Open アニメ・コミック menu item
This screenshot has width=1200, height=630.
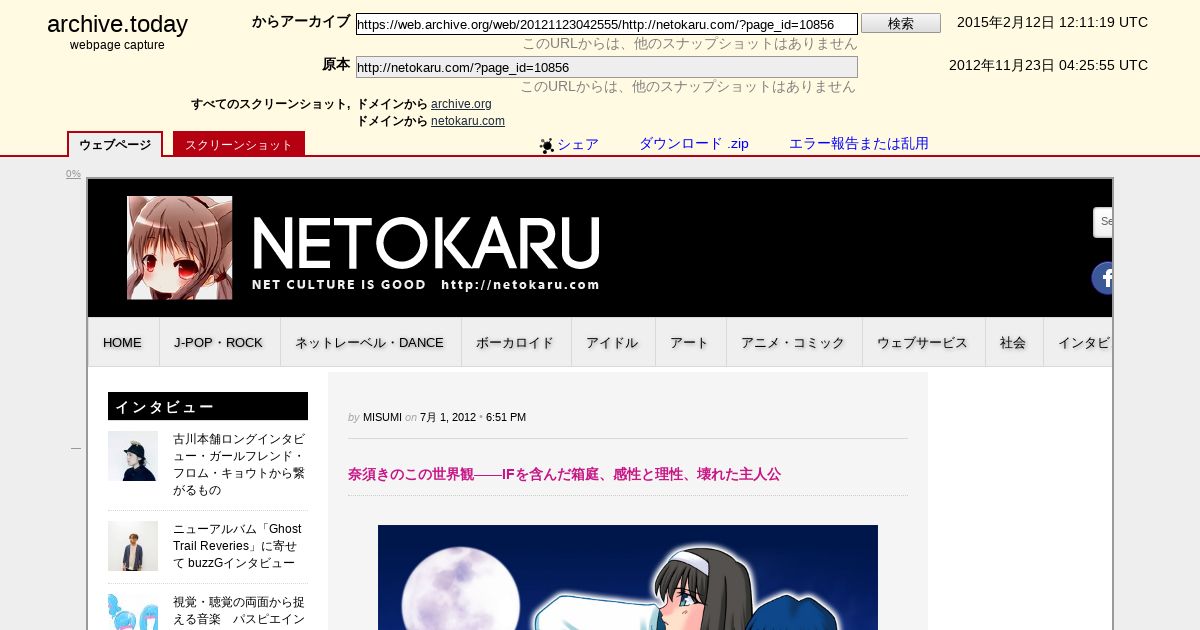(x=793, y=342)
